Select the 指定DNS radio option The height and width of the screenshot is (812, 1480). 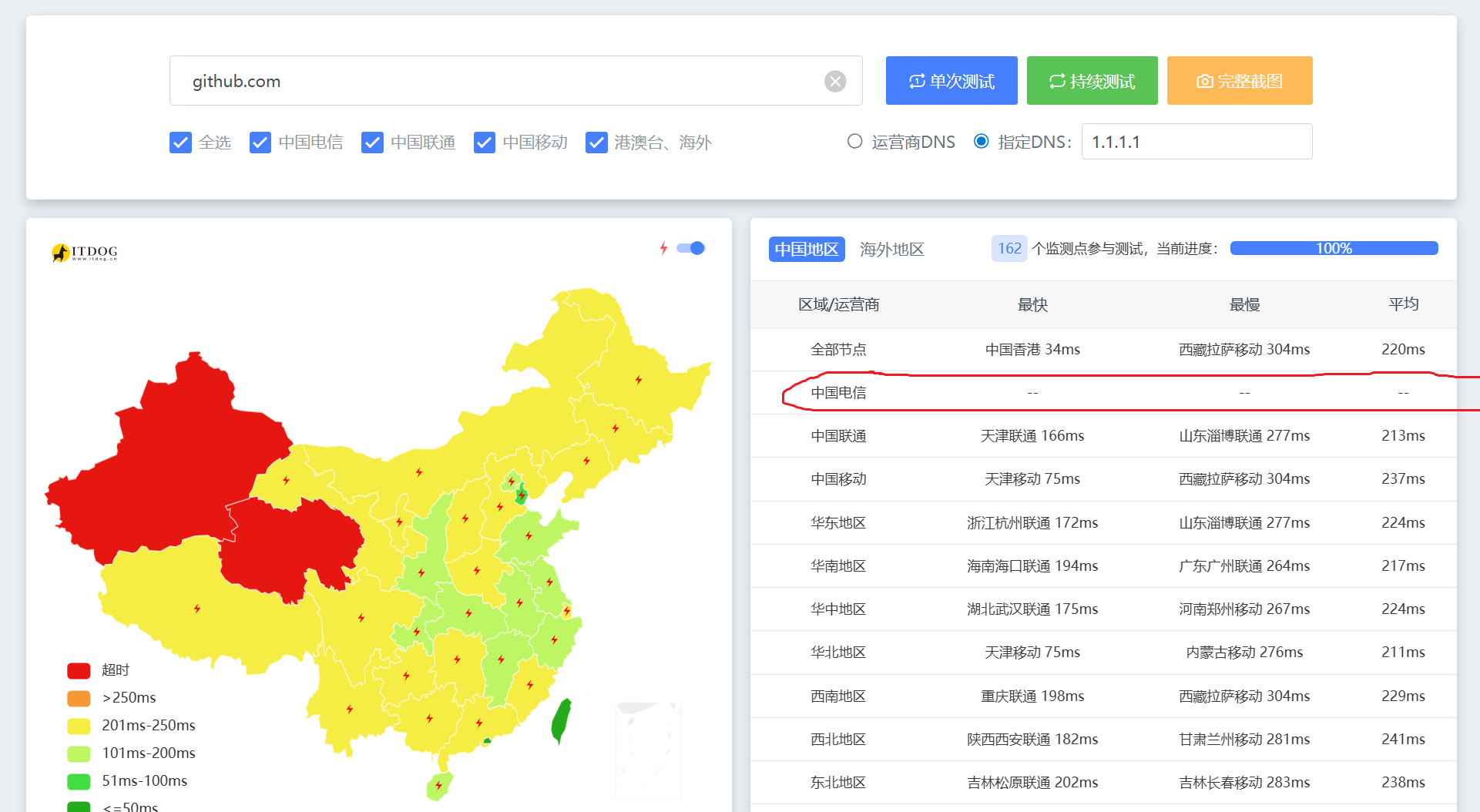982,141
